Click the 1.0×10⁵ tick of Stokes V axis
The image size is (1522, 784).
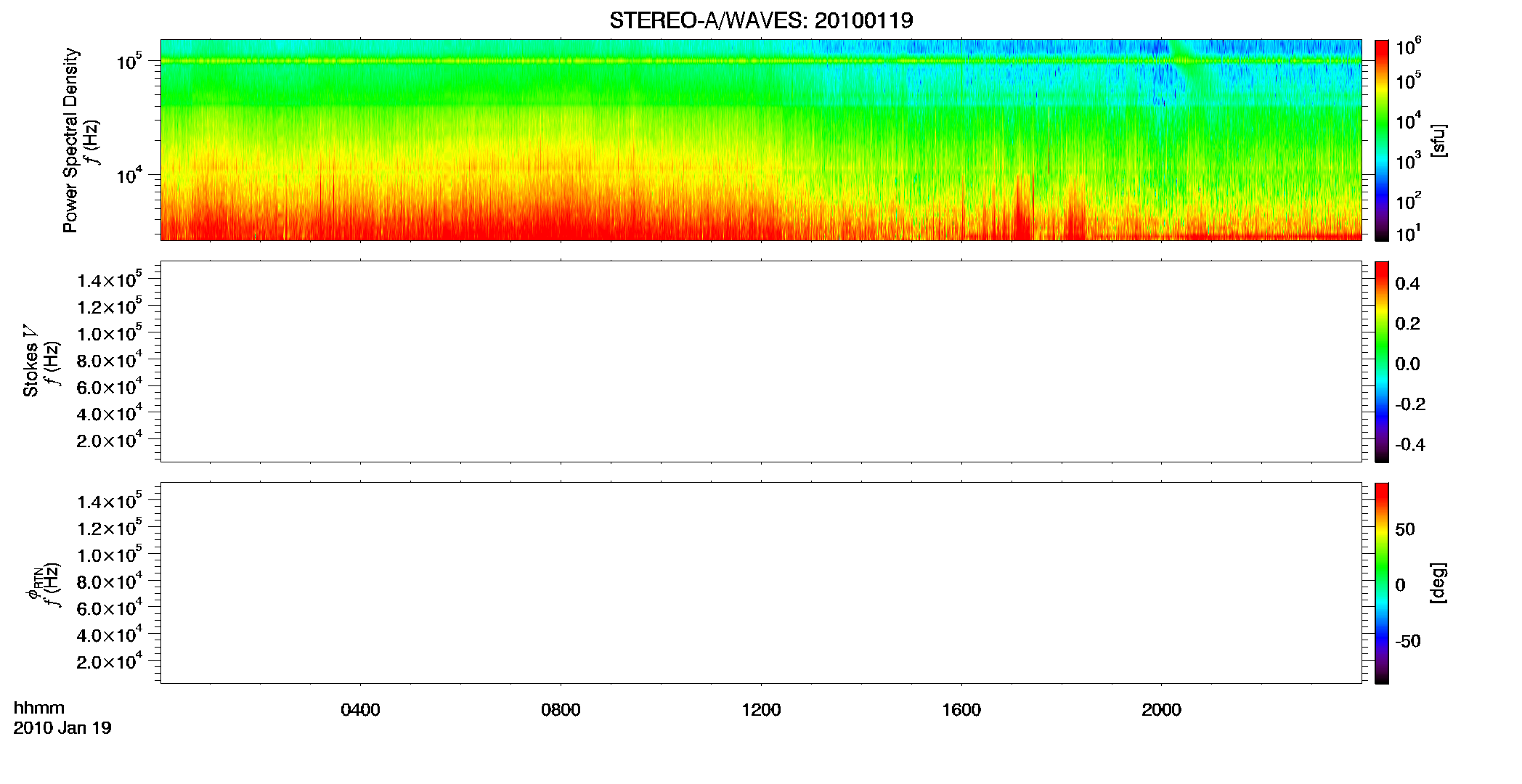pyautogui.click(x=110, y=333)
